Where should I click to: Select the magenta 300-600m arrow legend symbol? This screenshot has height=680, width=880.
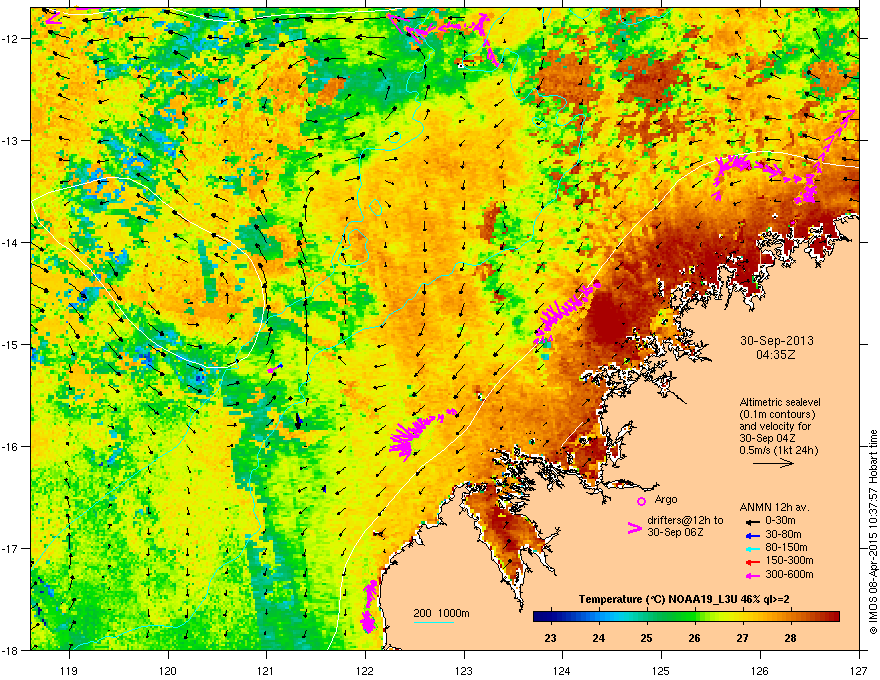click(x=753, y=575)
